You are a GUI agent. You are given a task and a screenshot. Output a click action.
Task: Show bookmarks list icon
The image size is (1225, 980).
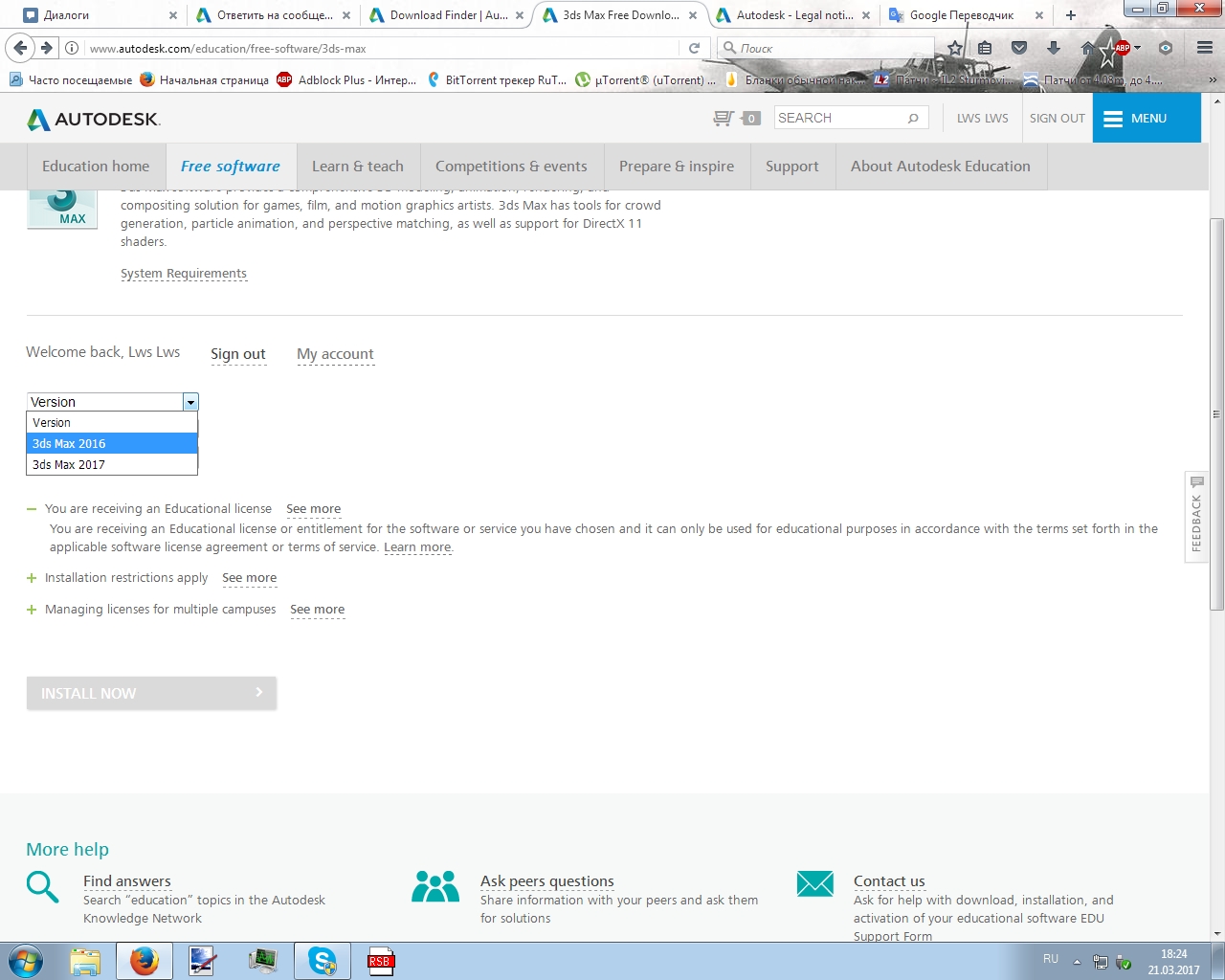985,48
